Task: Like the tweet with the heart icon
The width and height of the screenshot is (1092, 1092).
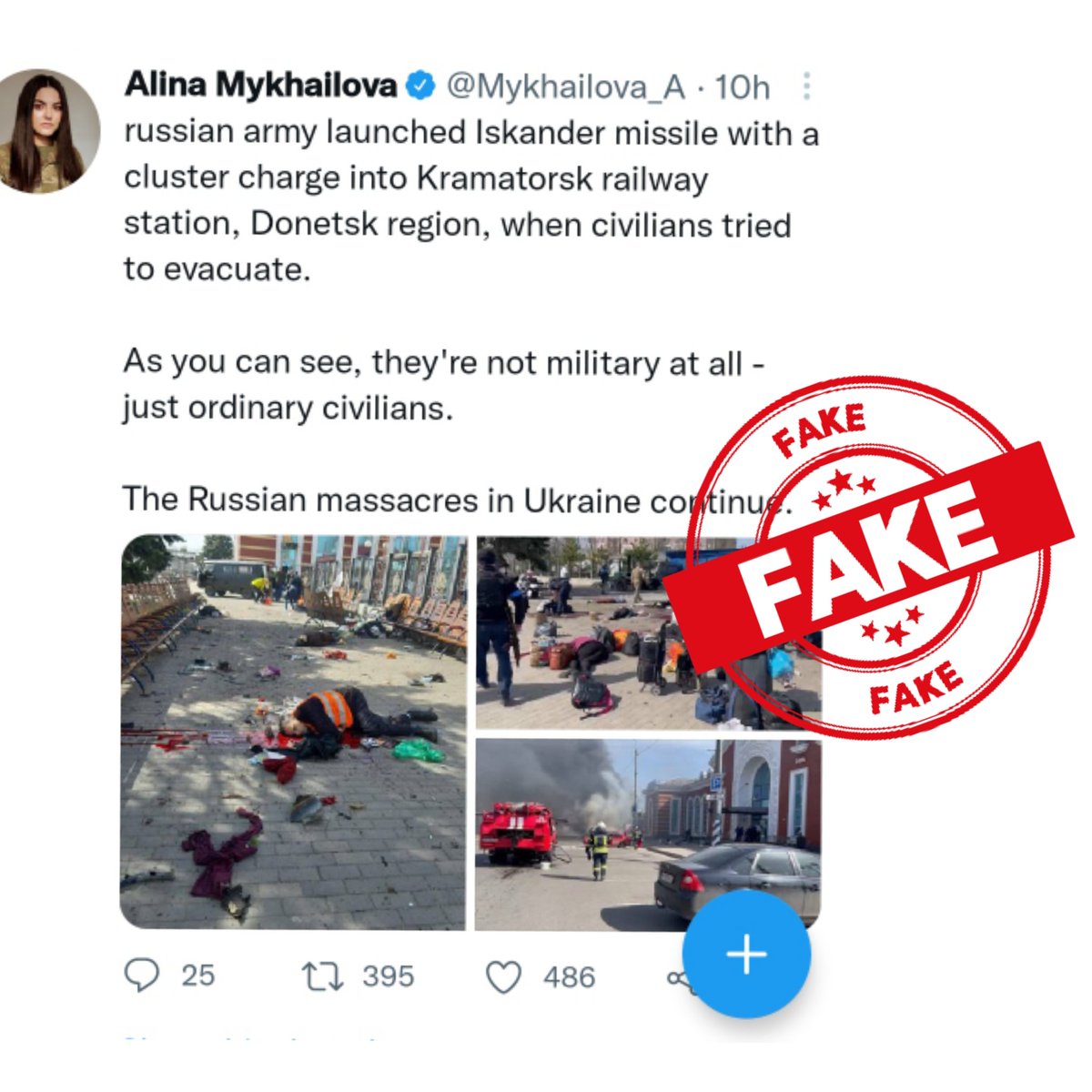Action: coord(504,978)
